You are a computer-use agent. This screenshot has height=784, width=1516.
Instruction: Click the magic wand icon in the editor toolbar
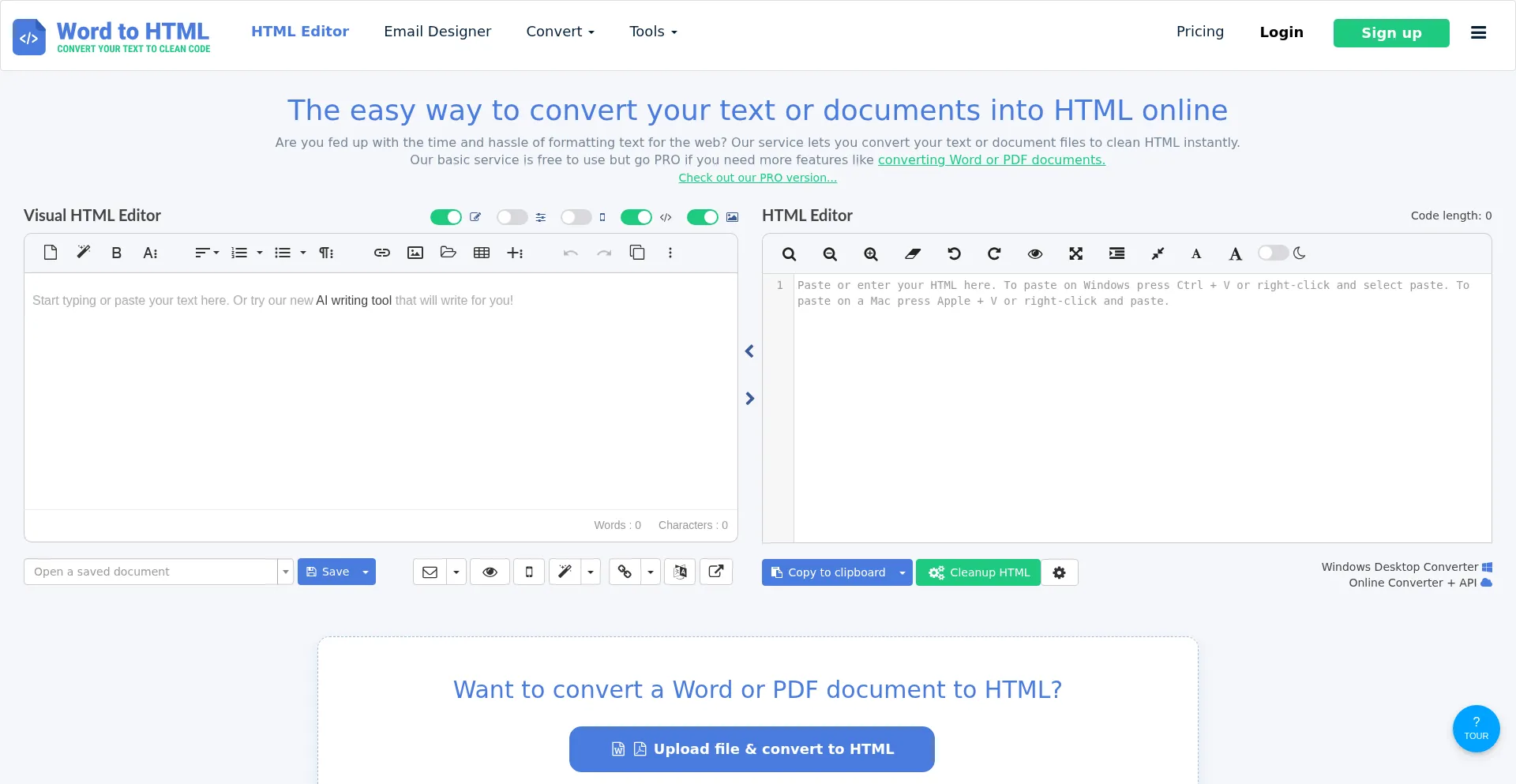point(84,253)
